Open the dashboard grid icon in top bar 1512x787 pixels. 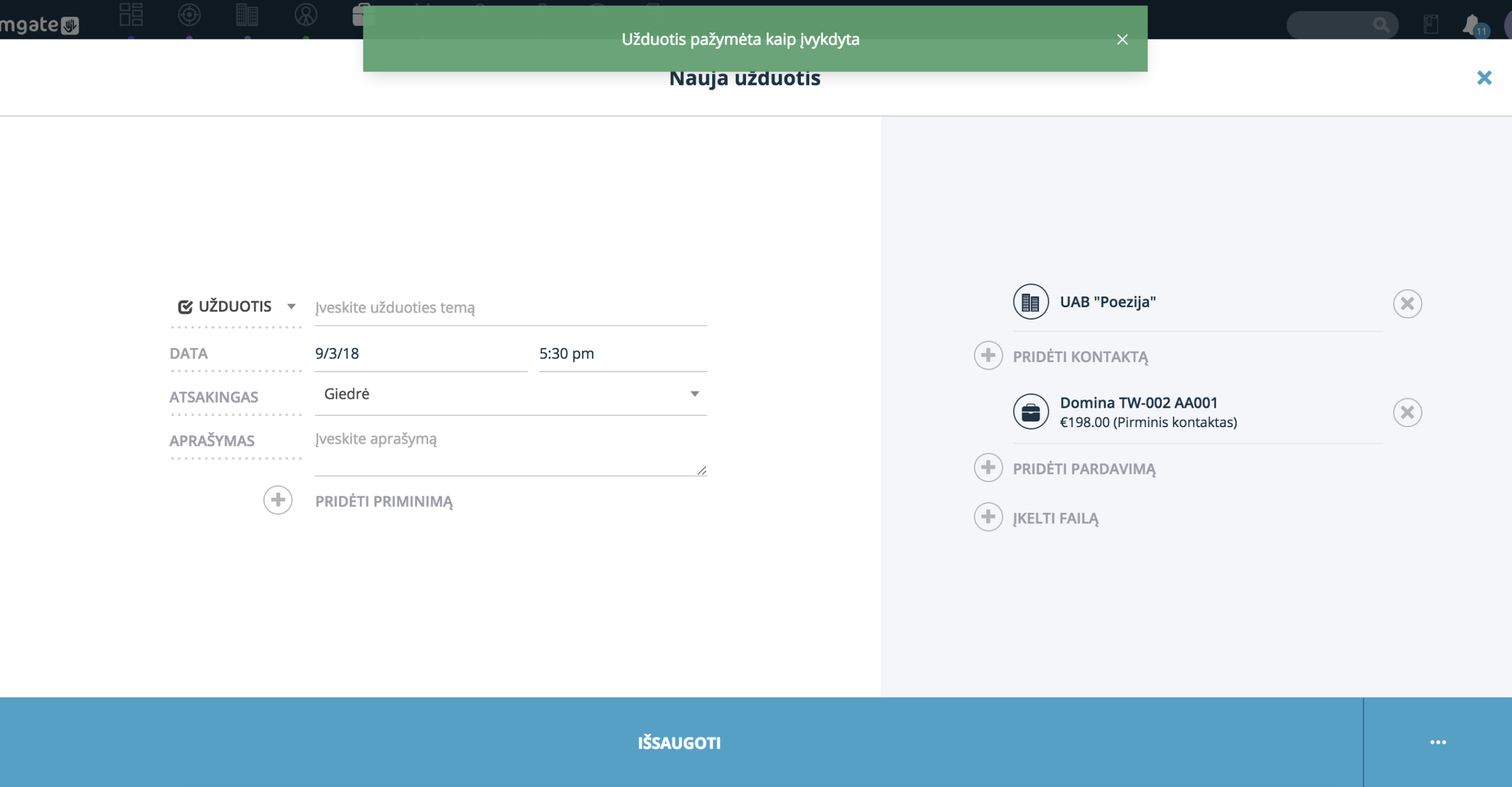[131, 15]
